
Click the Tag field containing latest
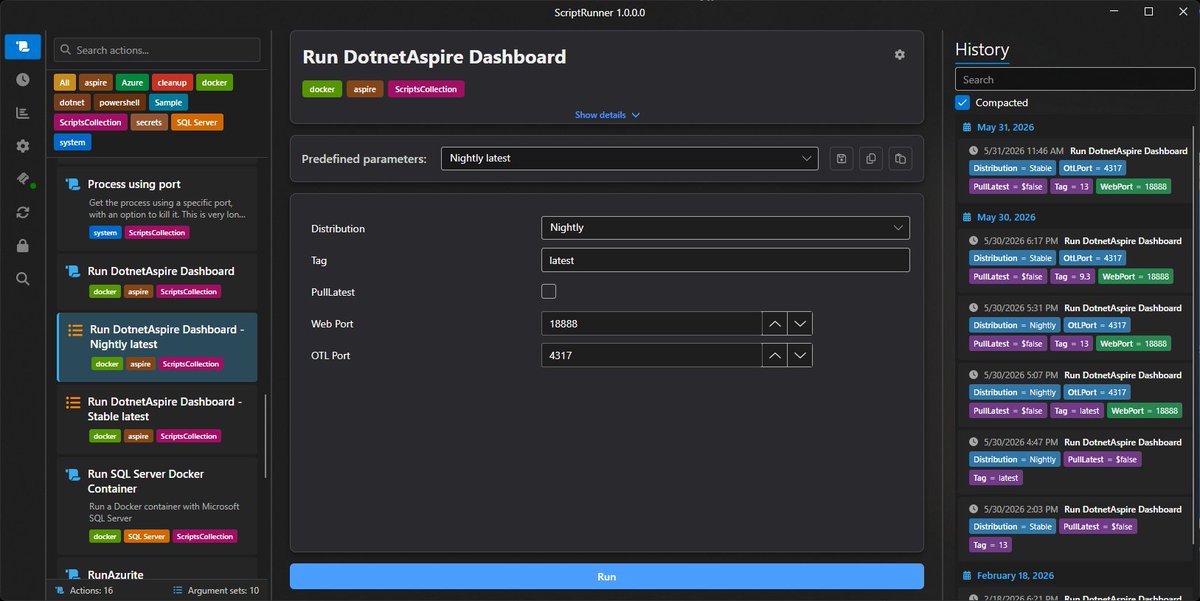725,260
